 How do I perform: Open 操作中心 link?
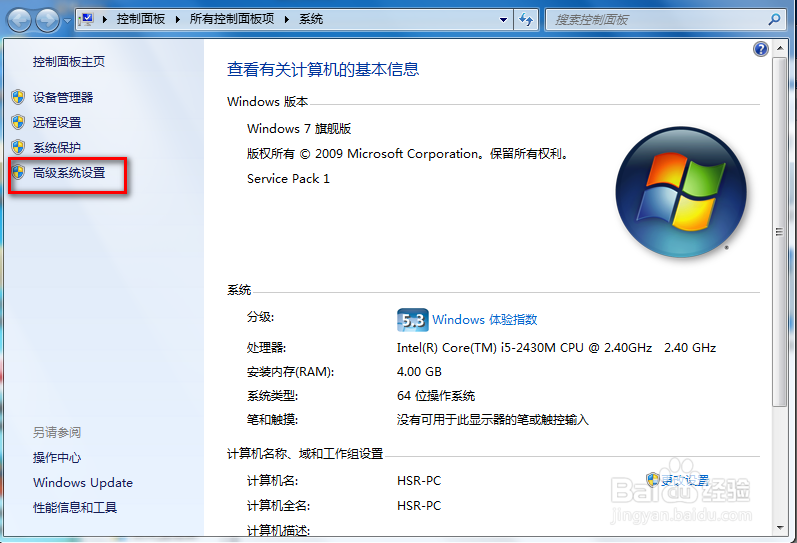point(57,458)
